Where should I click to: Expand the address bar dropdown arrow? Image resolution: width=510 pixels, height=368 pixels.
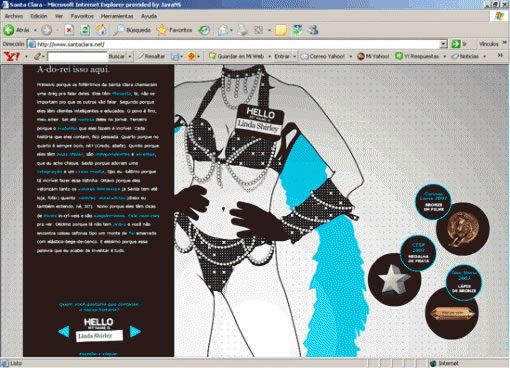pos(443,44)
